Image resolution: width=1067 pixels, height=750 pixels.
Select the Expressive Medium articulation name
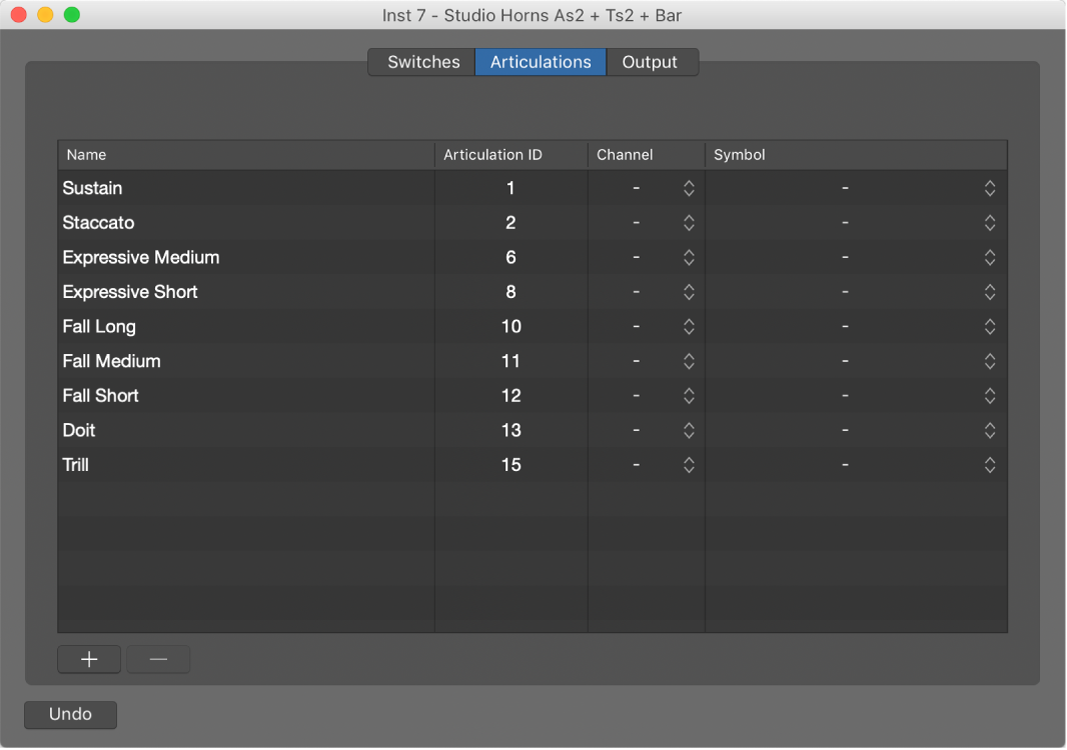tap(141, 257)
